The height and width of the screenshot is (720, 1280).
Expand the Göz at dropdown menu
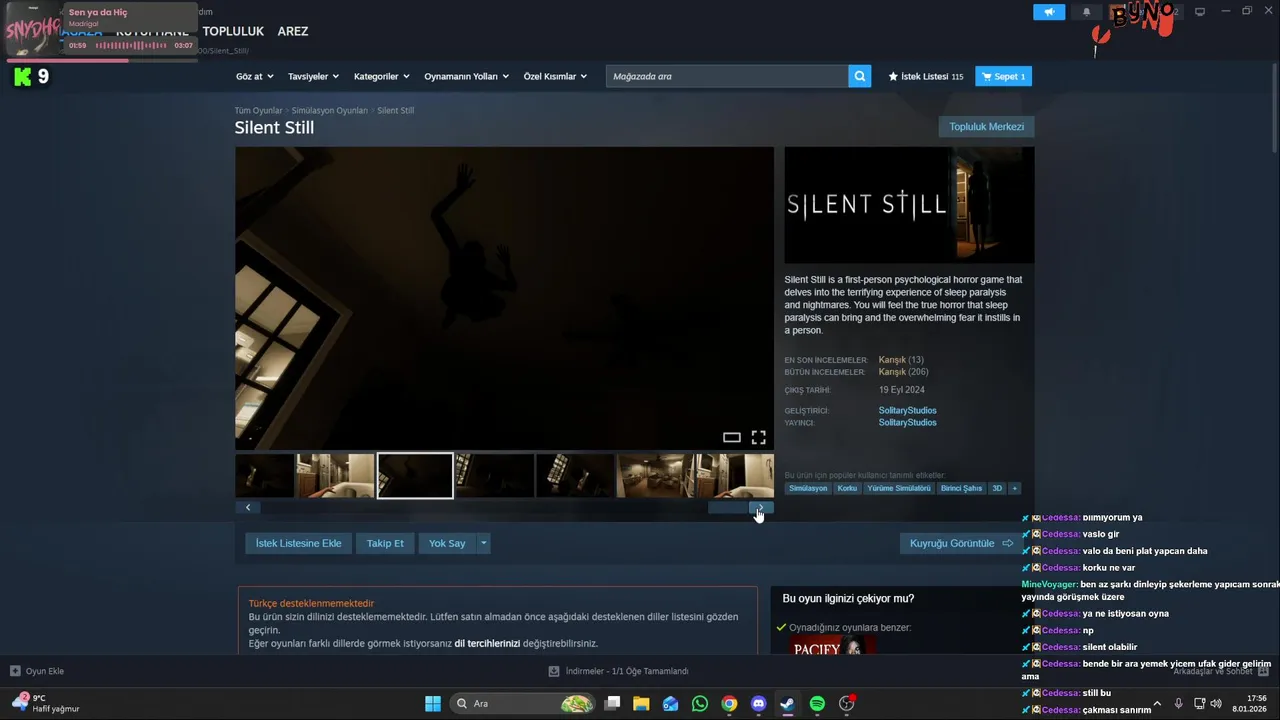(x=254, y=76)
